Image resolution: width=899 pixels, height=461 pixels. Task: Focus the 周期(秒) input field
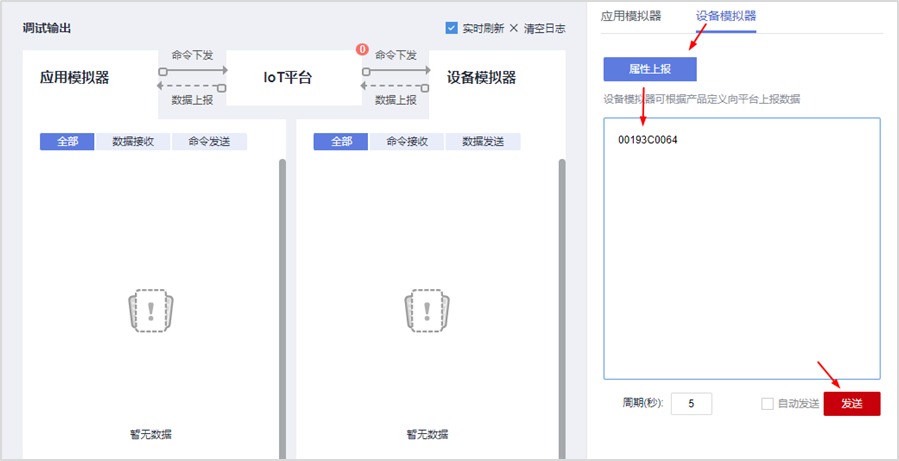coord(691,404)
